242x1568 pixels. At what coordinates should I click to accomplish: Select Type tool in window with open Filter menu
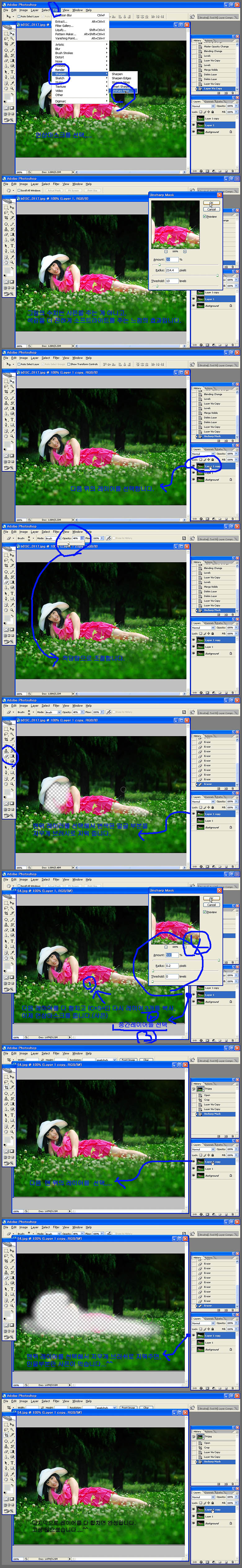[12, 72]
